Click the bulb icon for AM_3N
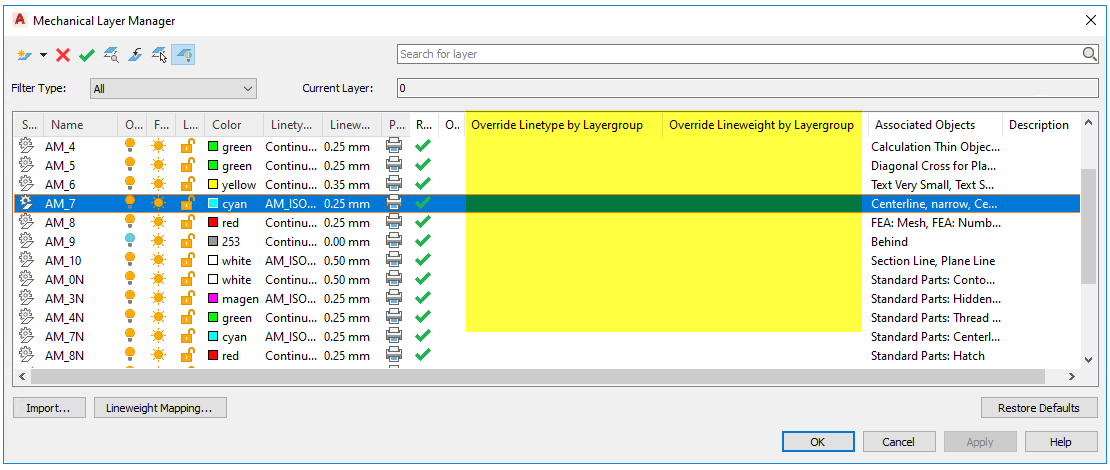Screen dimensions: 1110x470 (130, 298)
